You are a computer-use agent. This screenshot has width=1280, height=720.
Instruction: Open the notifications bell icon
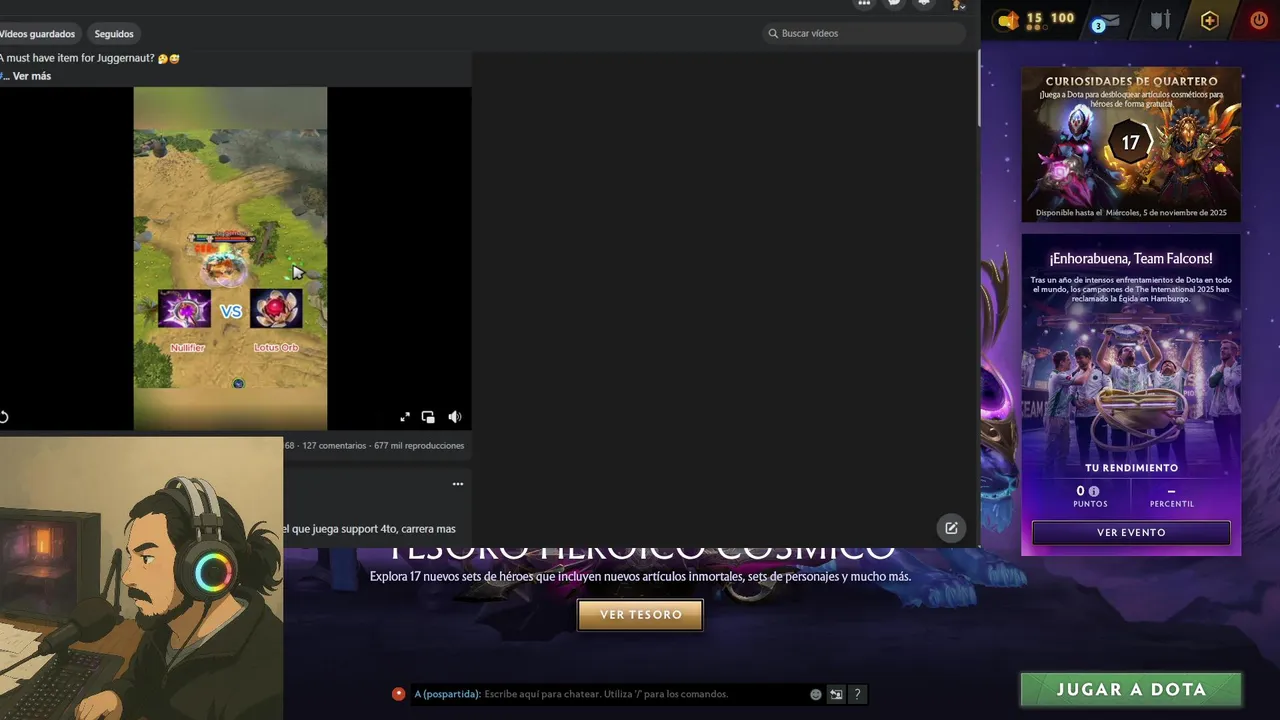[x=925, y=4]
